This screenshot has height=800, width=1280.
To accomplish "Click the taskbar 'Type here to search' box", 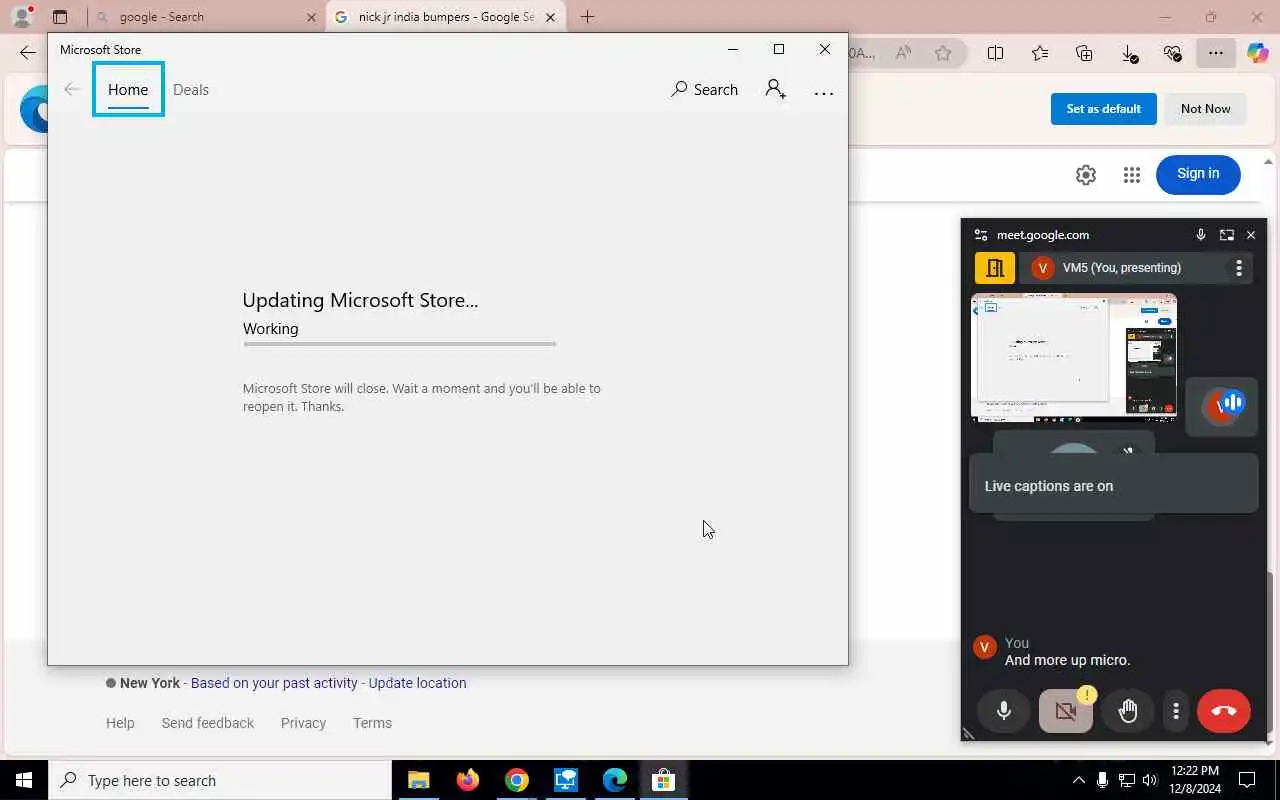I will pyautogui.click(x=220, y=780).
